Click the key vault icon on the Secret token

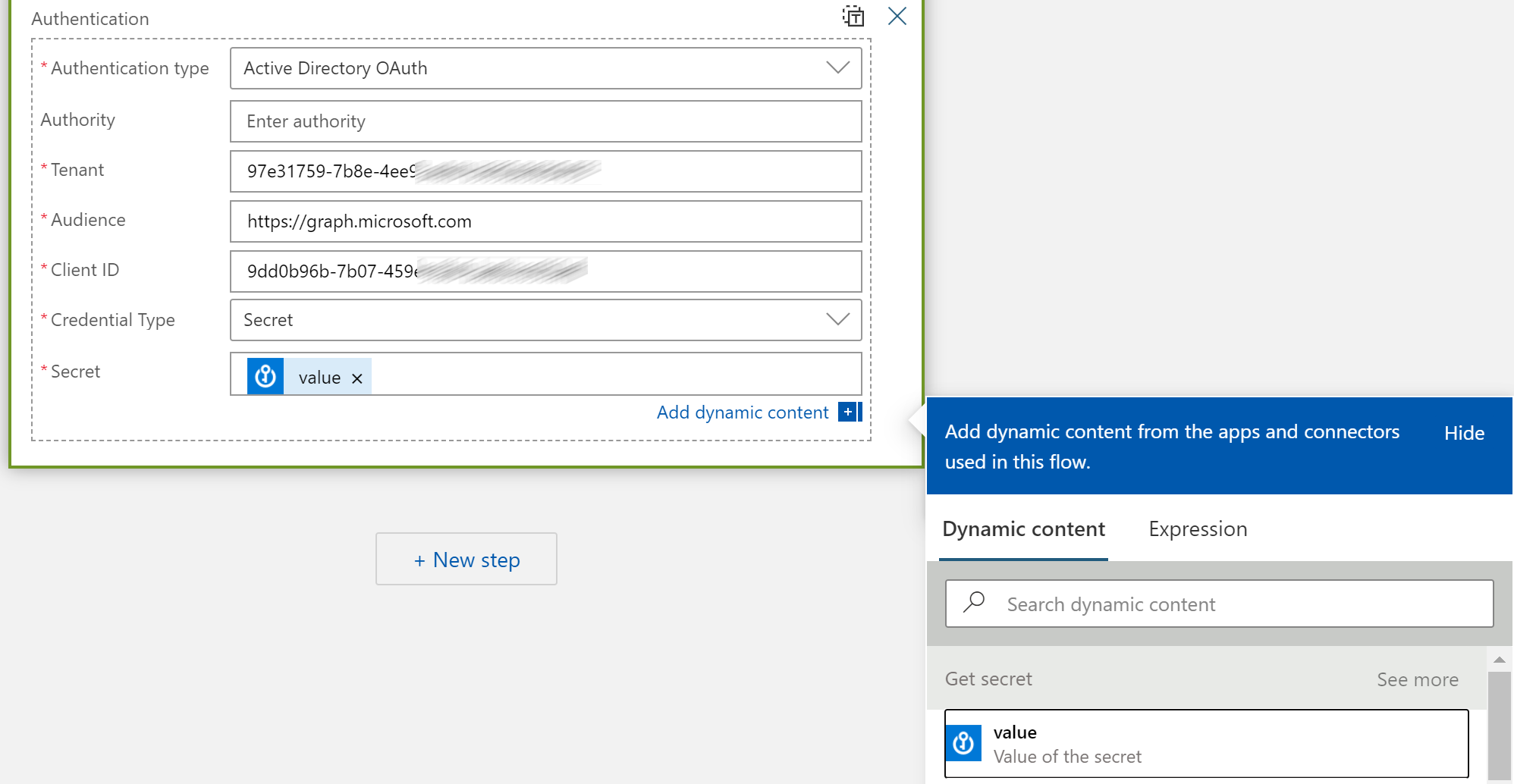(265, 375)
